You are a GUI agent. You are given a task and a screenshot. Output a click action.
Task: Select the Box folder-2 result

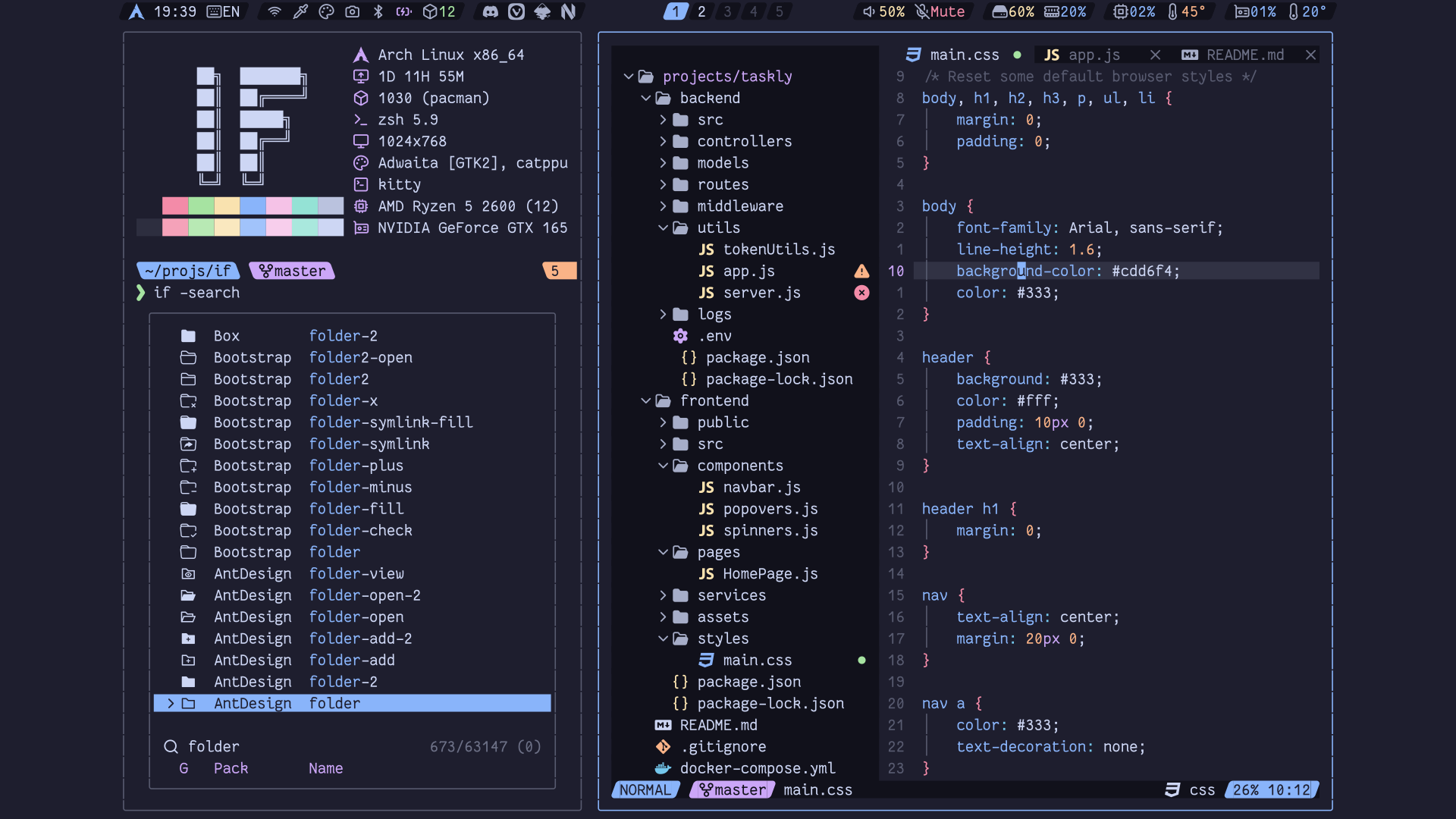pos(352,336)
